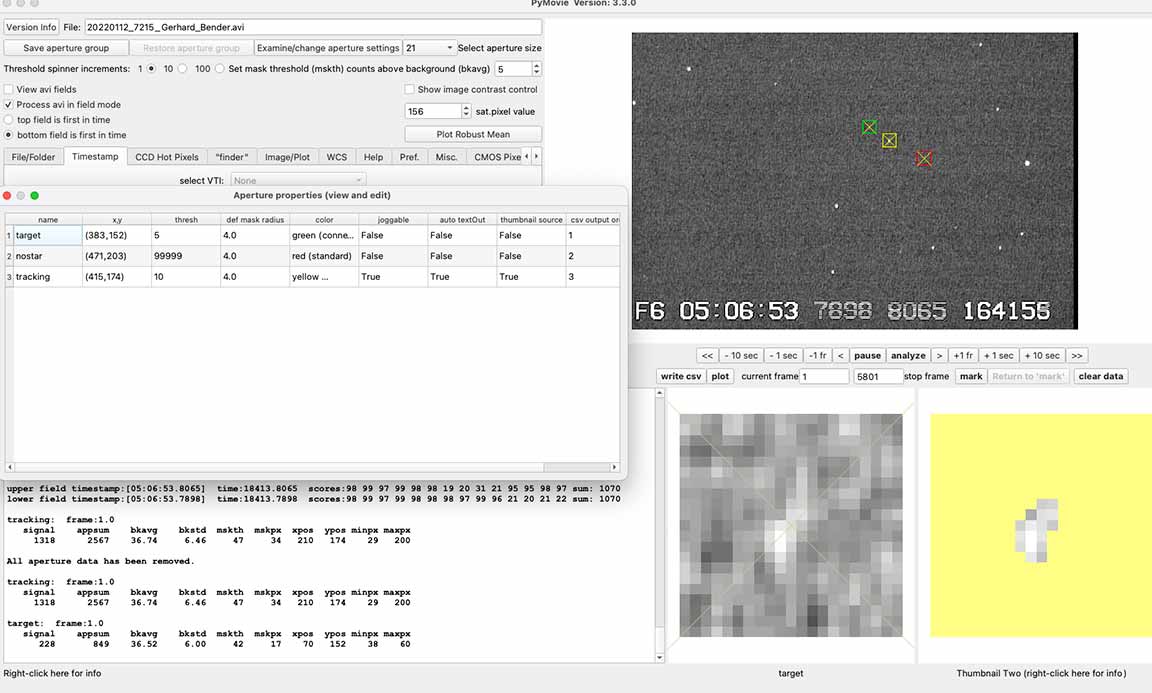Close the Aperture properties window
1152x693 pixels.
[7, 195]
